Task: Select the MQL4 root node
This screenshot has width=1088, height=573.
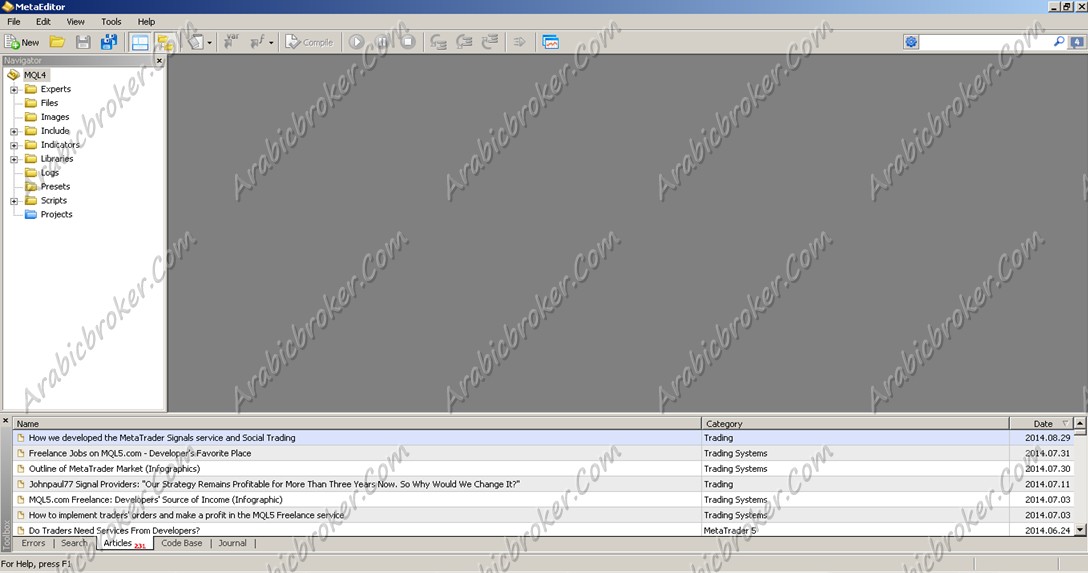Action: [x=35, y=75]
